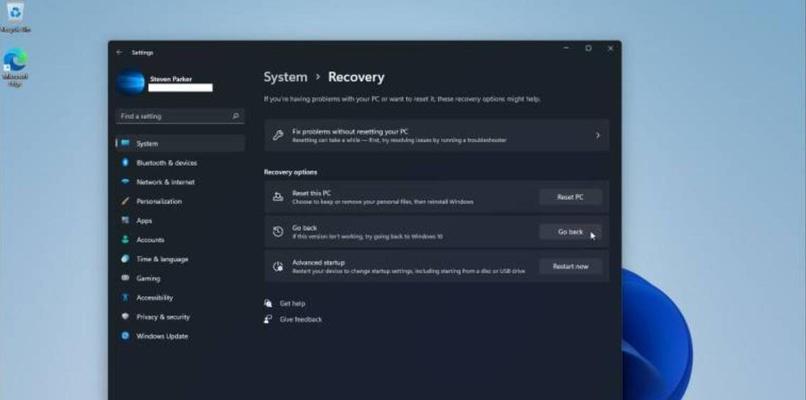Click the Recovery options section label
The width and height of the screenshot is (806, 400).
tap(290, 172)
